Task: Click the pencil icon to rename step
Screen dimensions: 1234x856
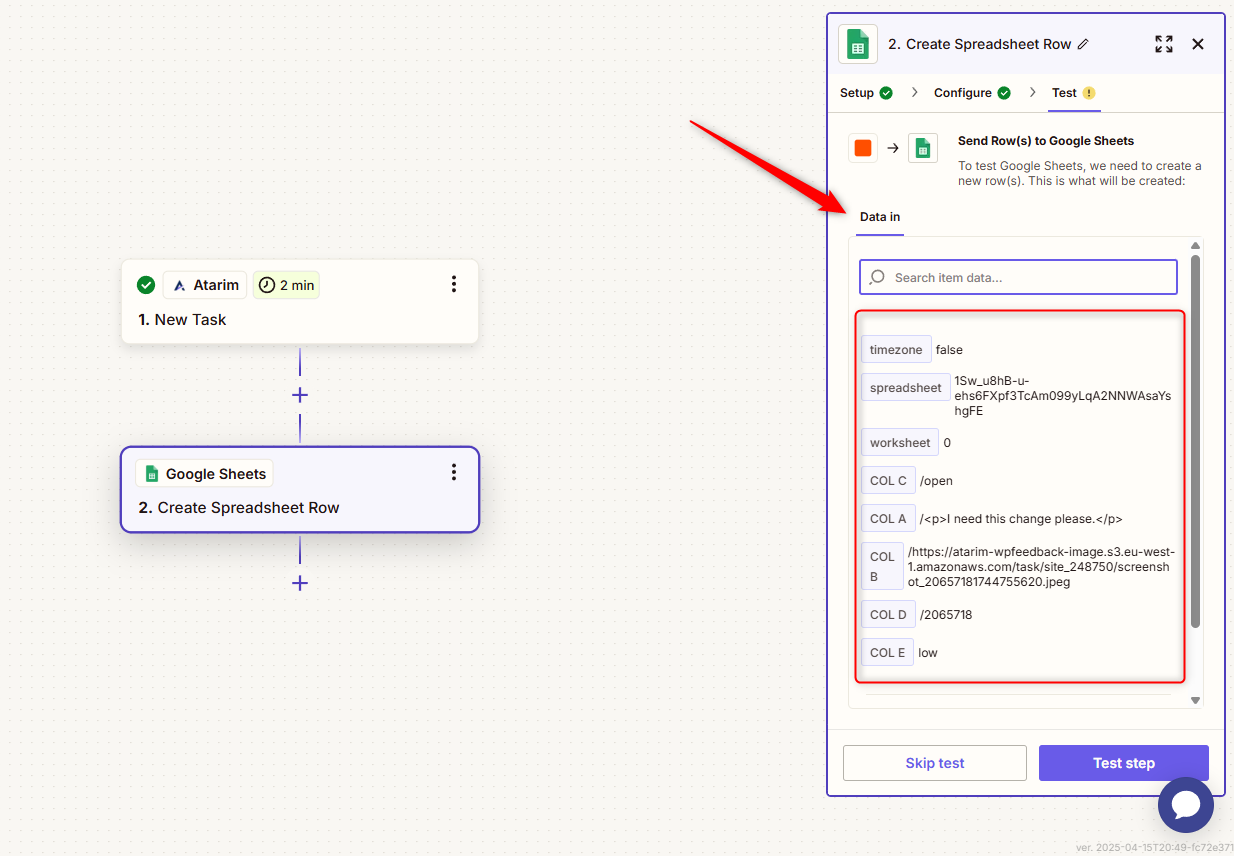Action: pos(1083,44)
